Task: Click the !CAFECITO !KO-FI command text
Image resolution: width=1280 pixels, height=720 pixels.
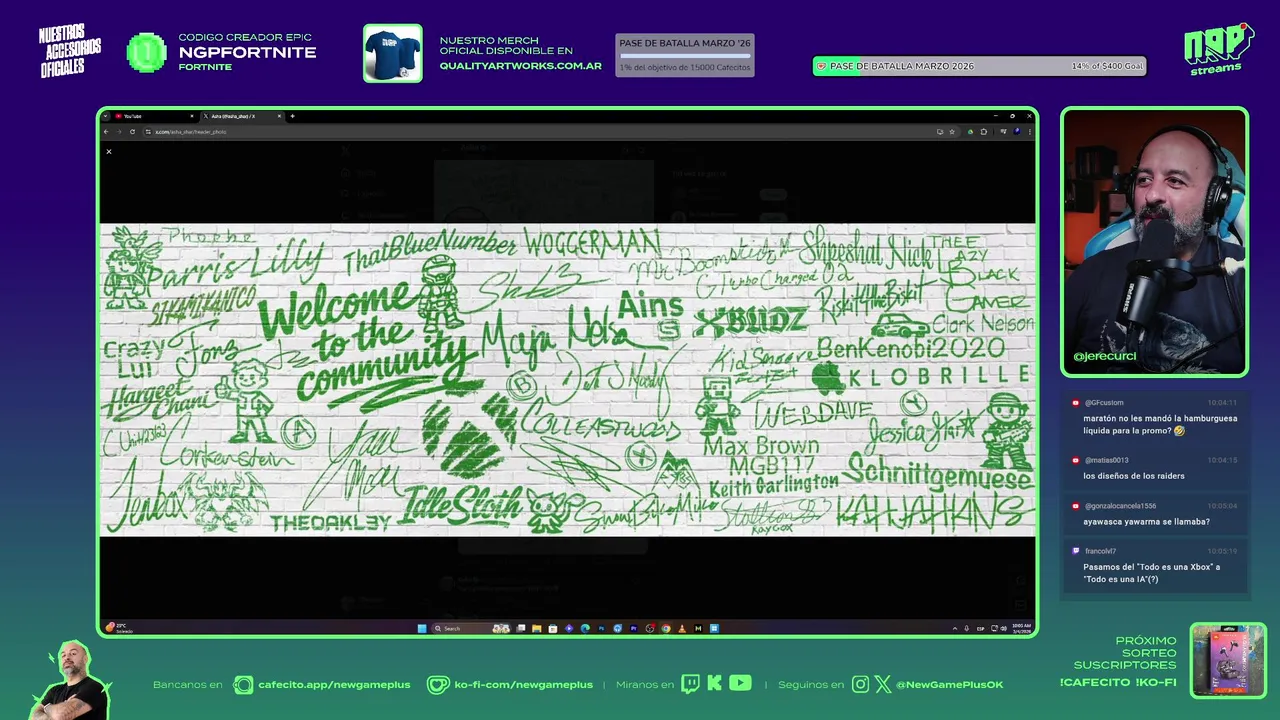Action: [x=1118, y=682]
